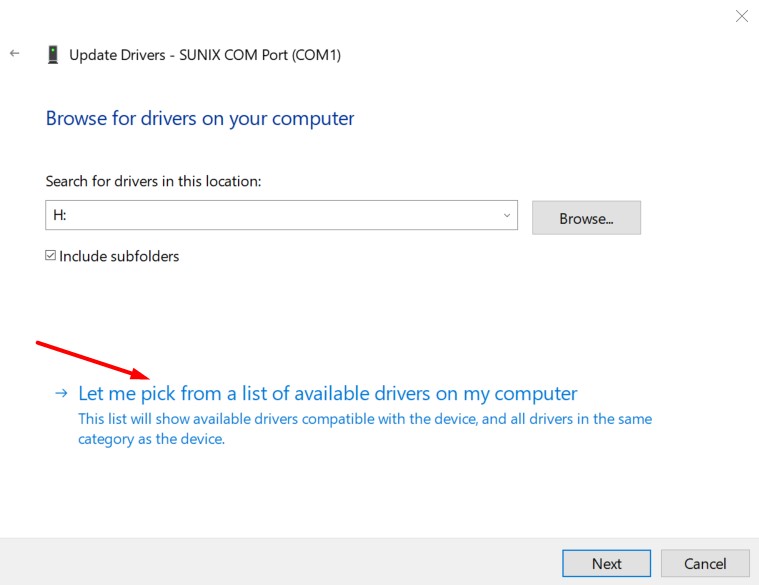The height and width of the screenshot is (585, 759).
Task: Click the "category as the device." description line
Action: [152, 438]
